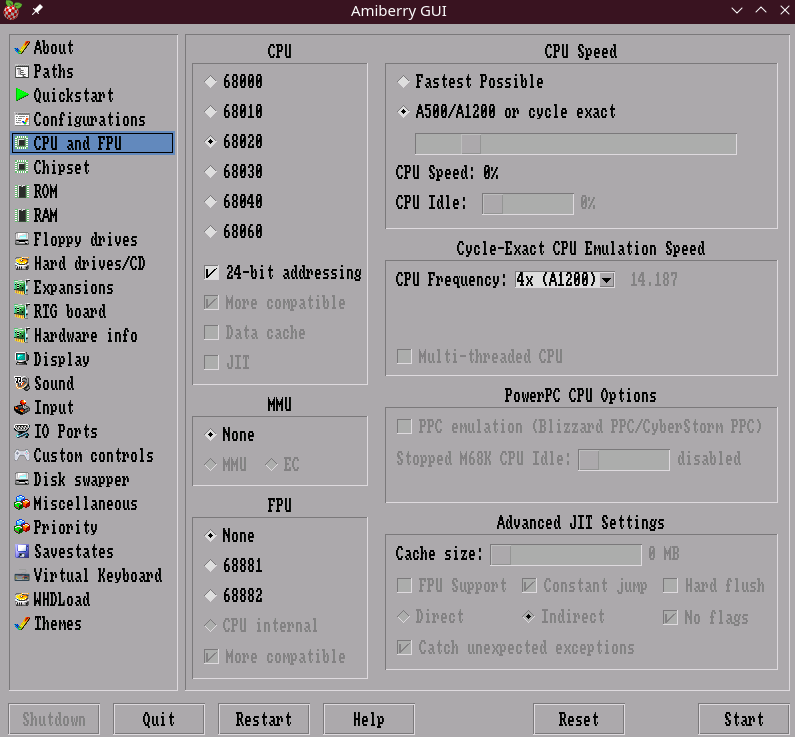Click the RAM chip icon
The width and height of the screenshot is (795, 737).
(22, 215)
